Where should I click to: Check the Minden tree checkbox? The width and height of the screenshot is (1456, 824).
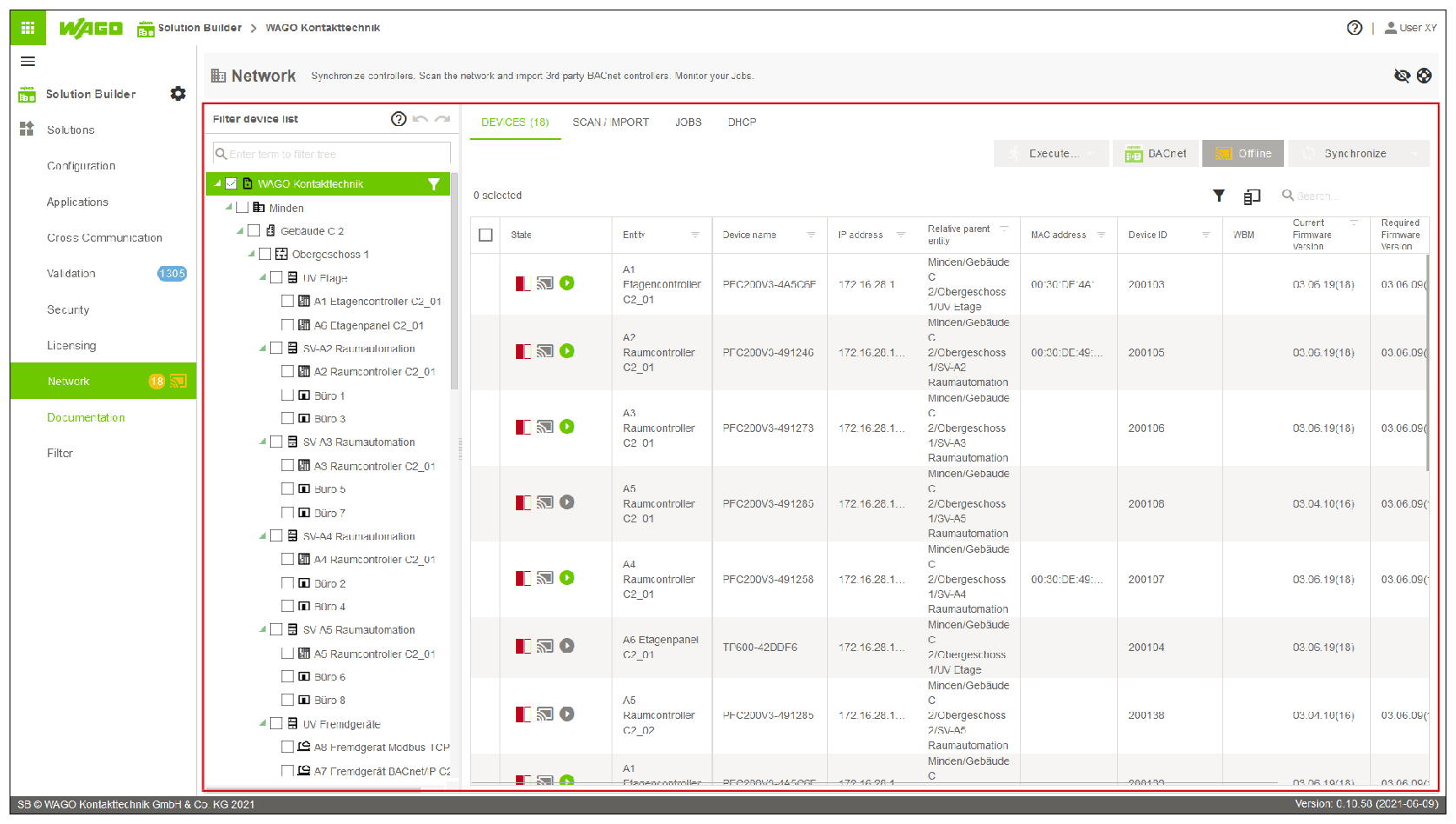click(242, 207)
